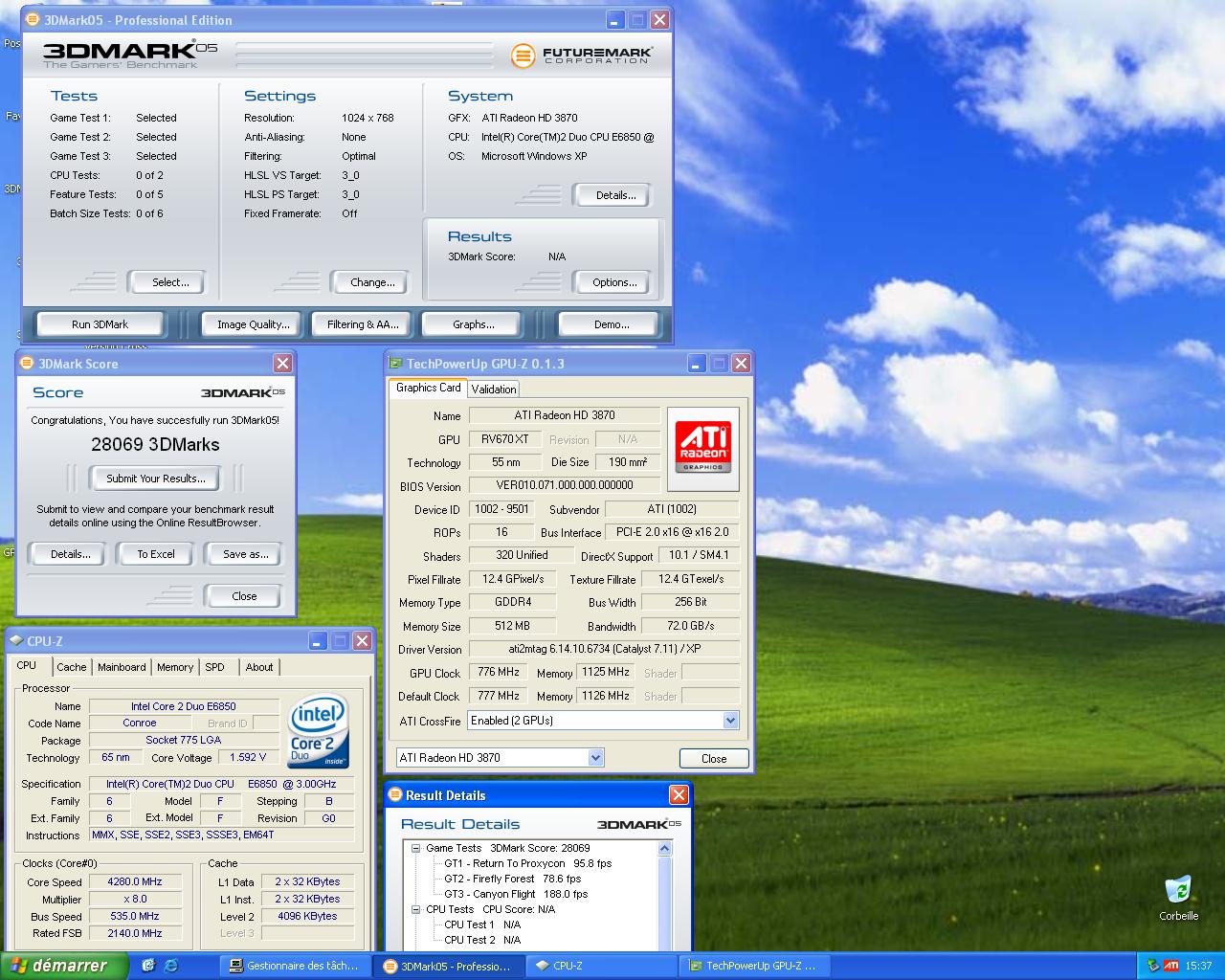Open the Graphs button in 3DMark05
This screenshot has height=980, width=1225.
point(474,324)
